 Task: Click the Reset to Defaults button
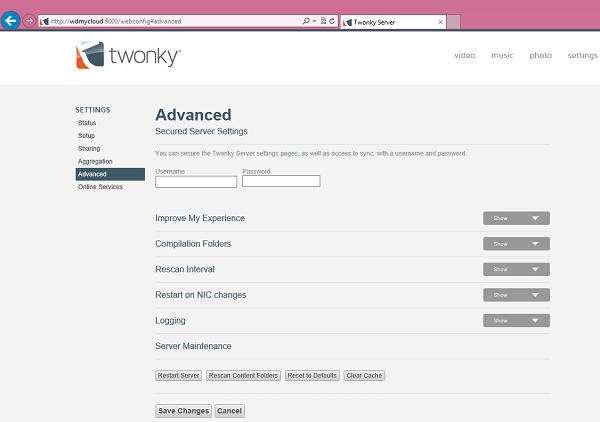coord(312,376)
